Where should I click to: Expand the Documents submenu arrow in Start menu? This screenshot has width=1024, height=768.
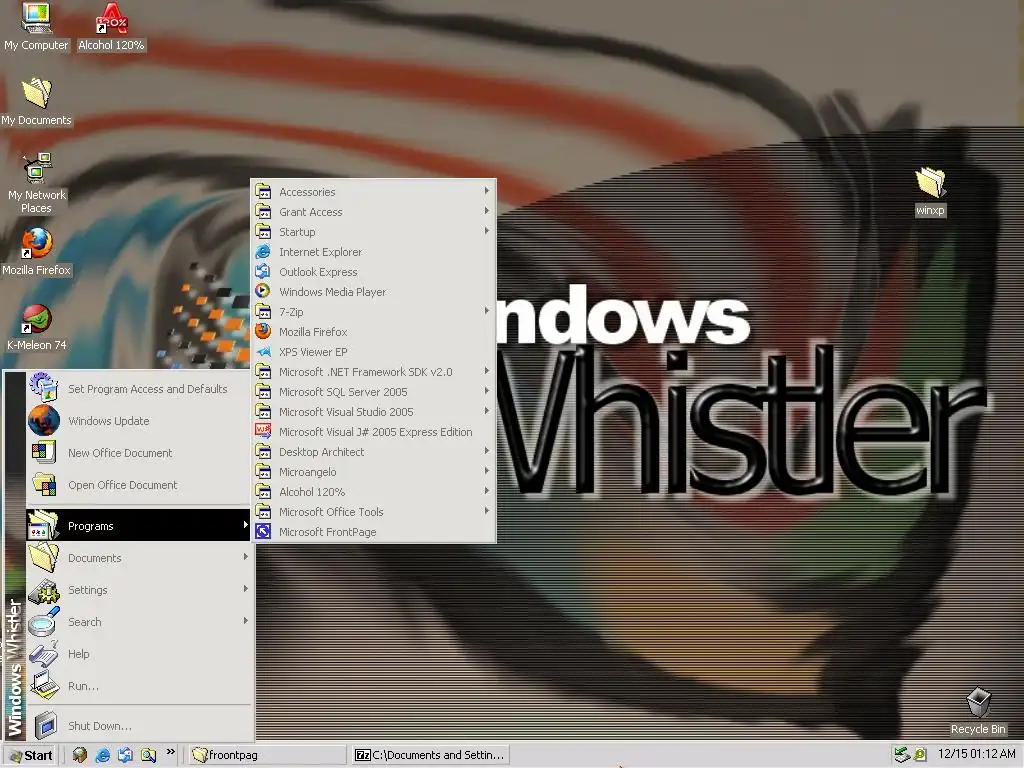point(246,556)
